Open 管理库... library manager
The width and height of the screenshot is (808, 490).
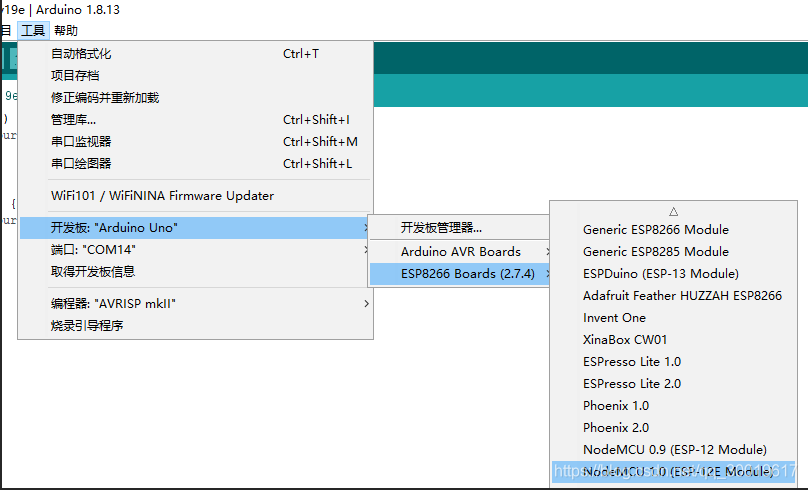pyautogui.click(x=195, y=120)
